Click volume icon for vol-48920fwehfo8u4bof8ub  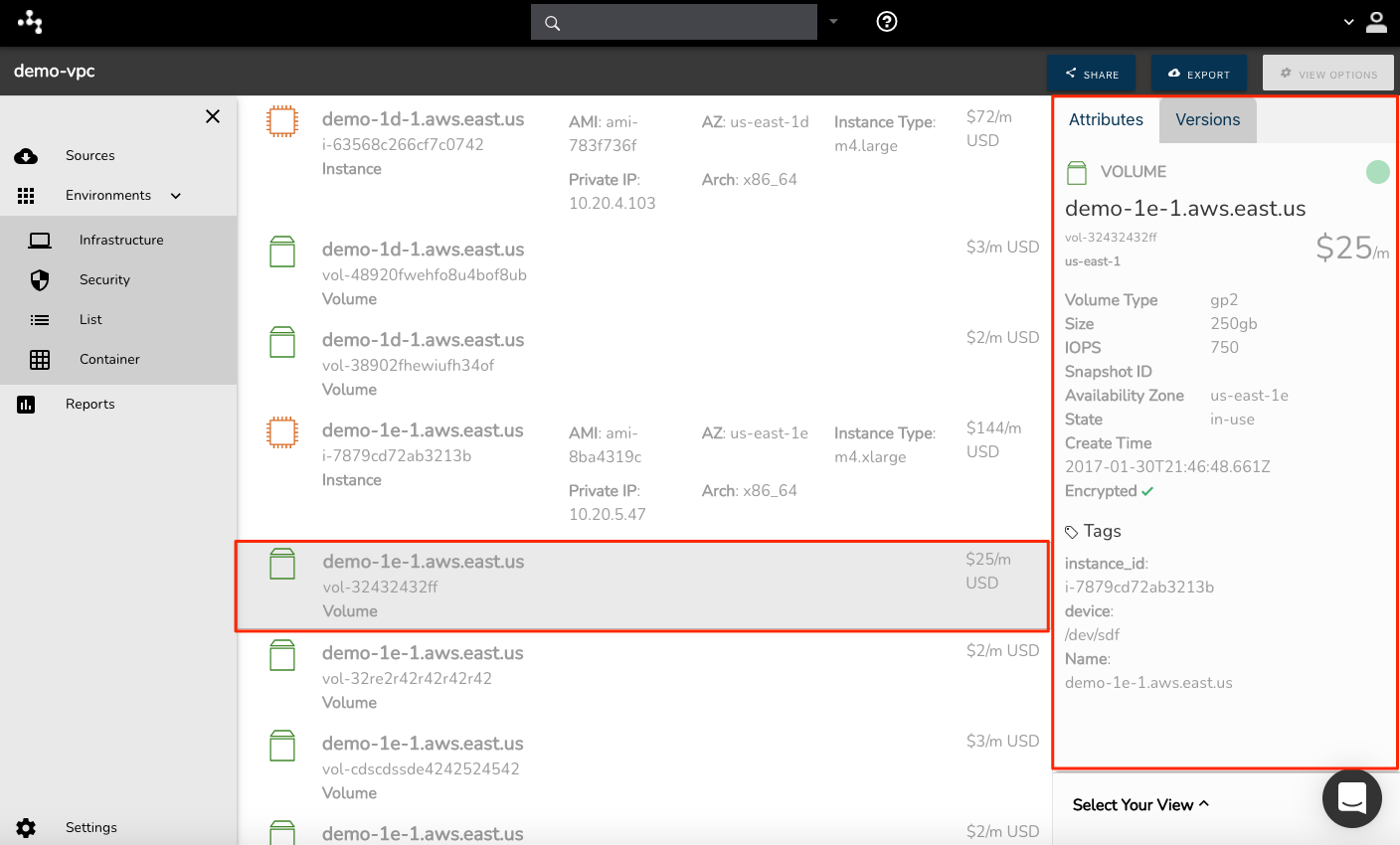282,252
